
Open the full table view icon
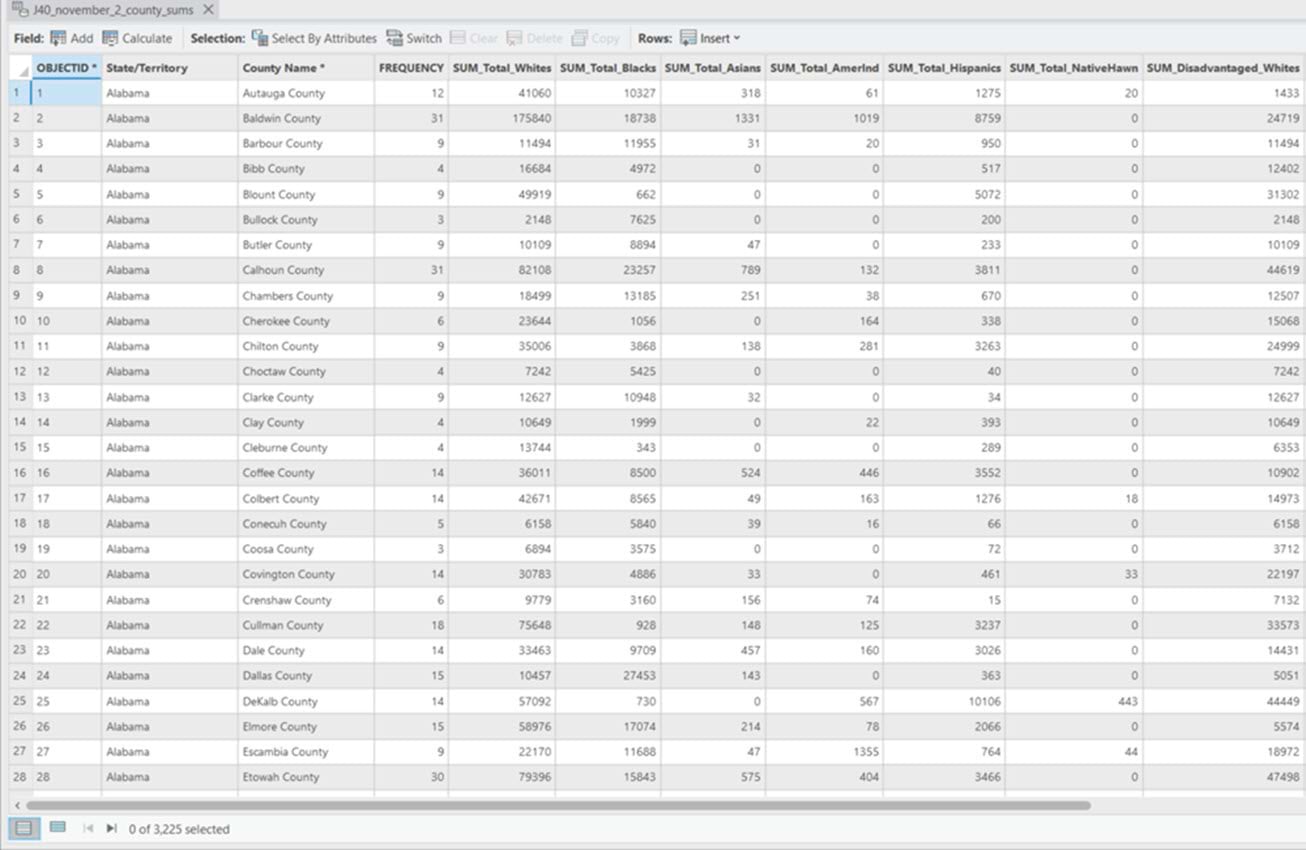(x=22, y=828)
